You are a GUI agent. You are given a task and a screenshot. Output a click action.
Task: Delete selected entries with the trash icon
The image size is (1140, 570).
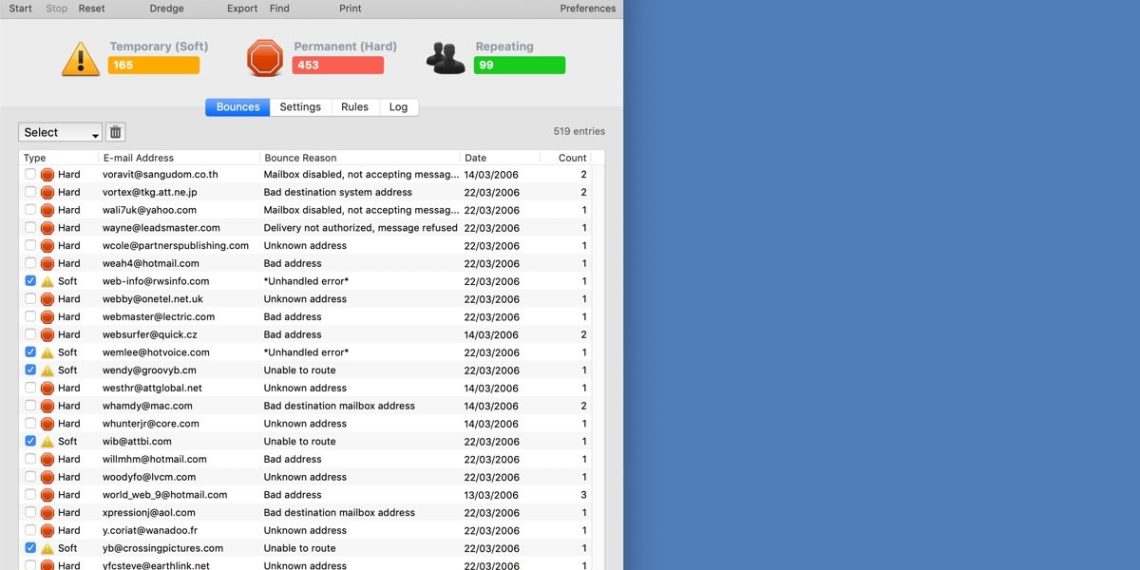pyautogui.click(x=116, y=132)
